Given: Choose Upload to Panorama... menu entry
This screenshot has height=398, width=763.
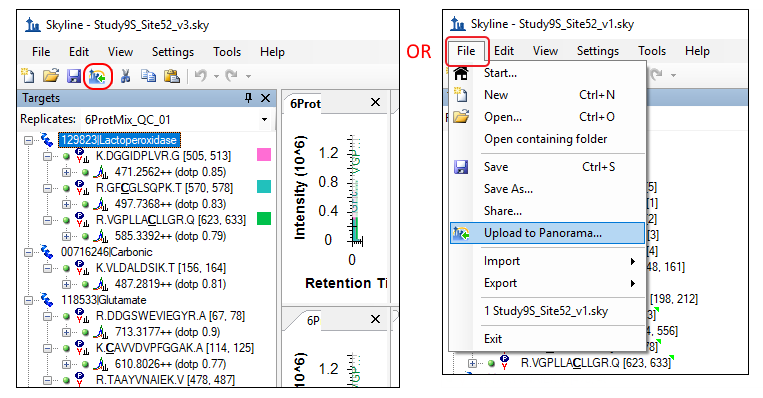Looking at the screenshot, I should point(547,234).
